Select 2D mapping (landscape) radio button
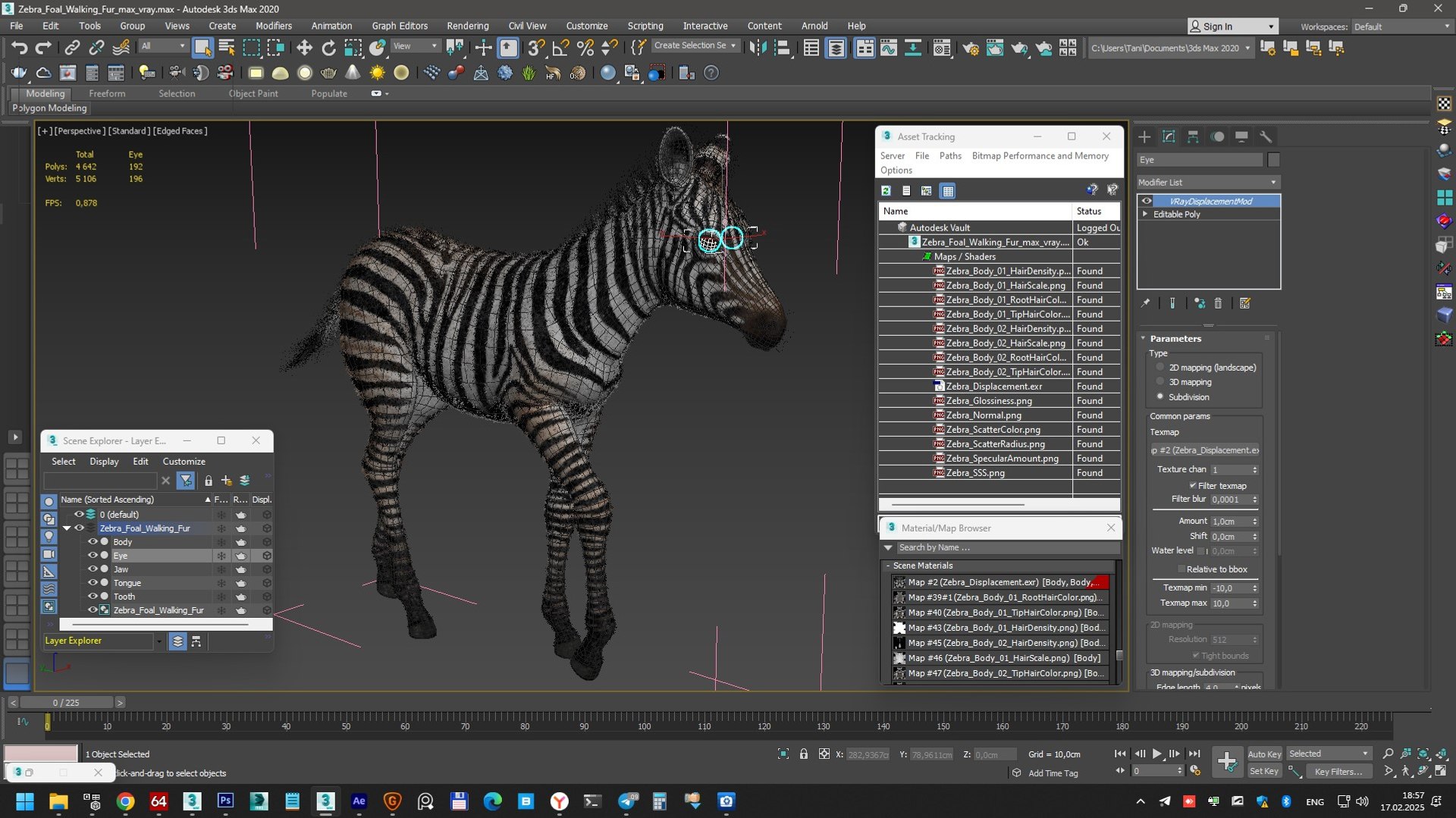1456x818 pixels. tap(1159, 368)
